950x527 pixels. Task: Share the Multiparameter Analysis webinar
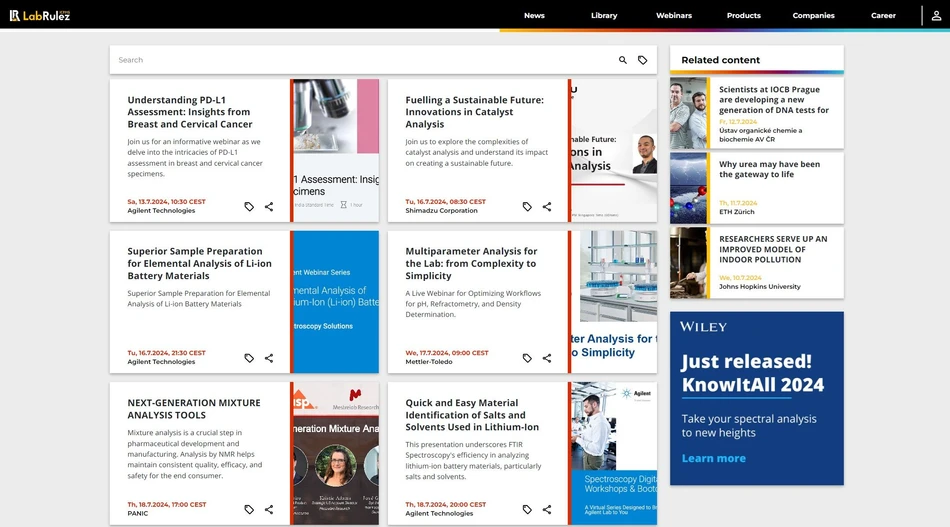tap(547, 358)
